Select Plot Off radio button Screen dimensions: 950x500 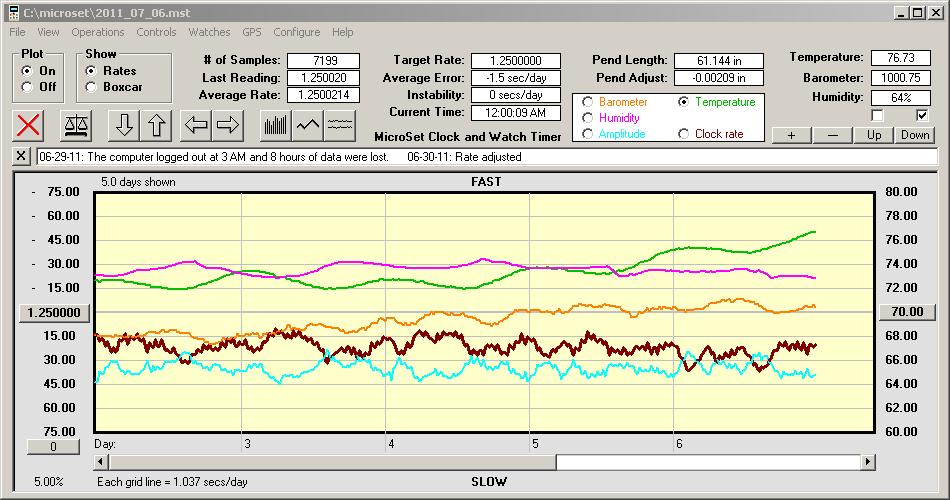[27, 87]
